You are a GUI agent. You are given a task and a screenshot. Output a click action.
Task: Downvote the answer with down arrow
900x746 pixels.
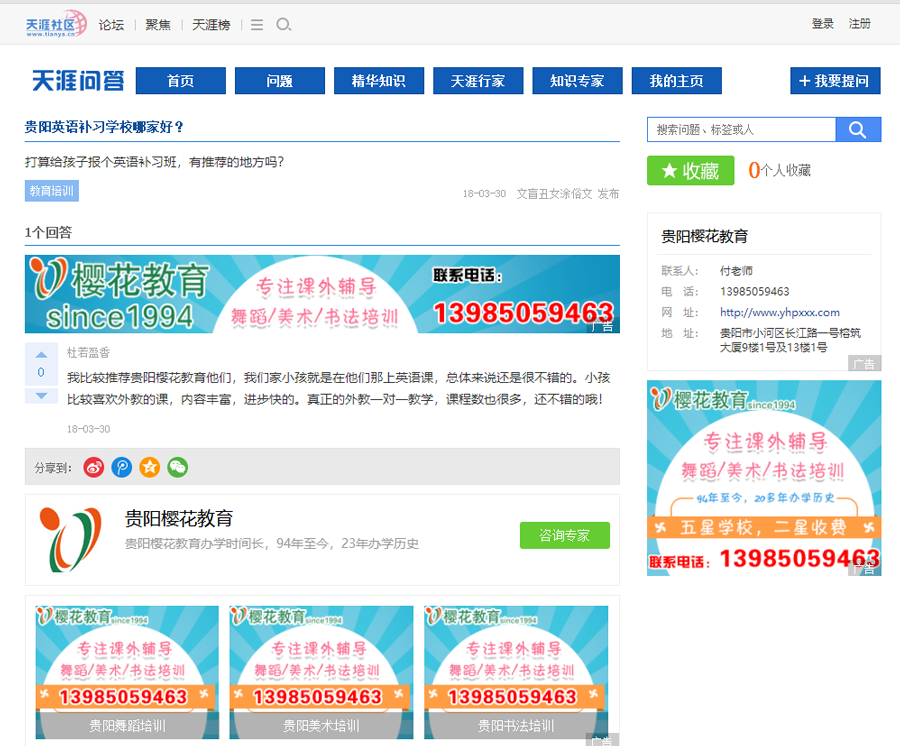point(41,395)
